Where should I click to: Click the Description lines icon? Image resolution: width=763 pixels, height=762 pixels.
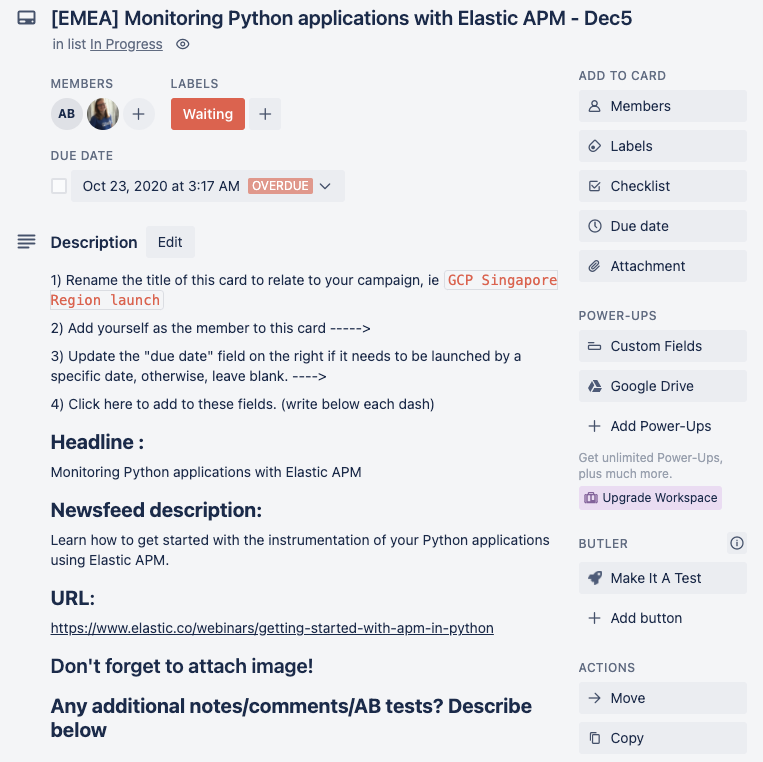pyautogui.click(x=26, y=241)
